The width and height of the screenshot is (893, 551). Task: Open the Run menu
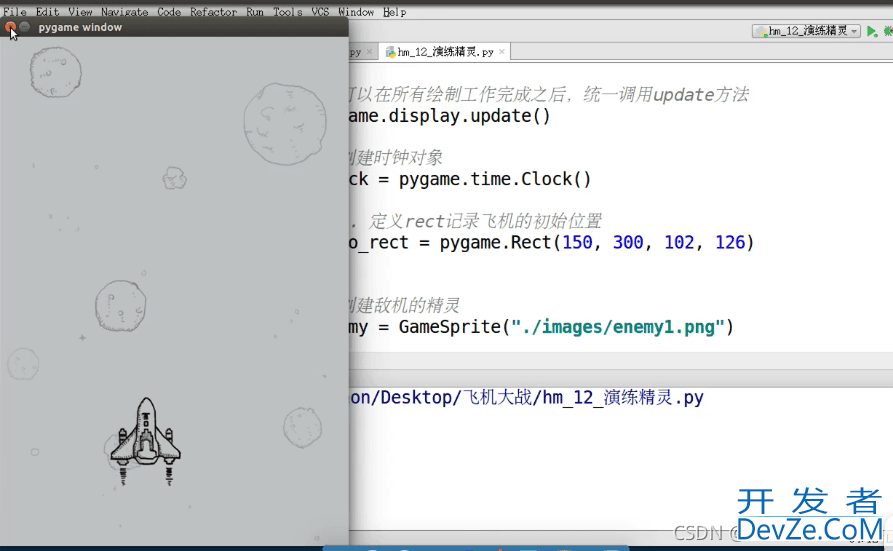(x=255, y=11)
